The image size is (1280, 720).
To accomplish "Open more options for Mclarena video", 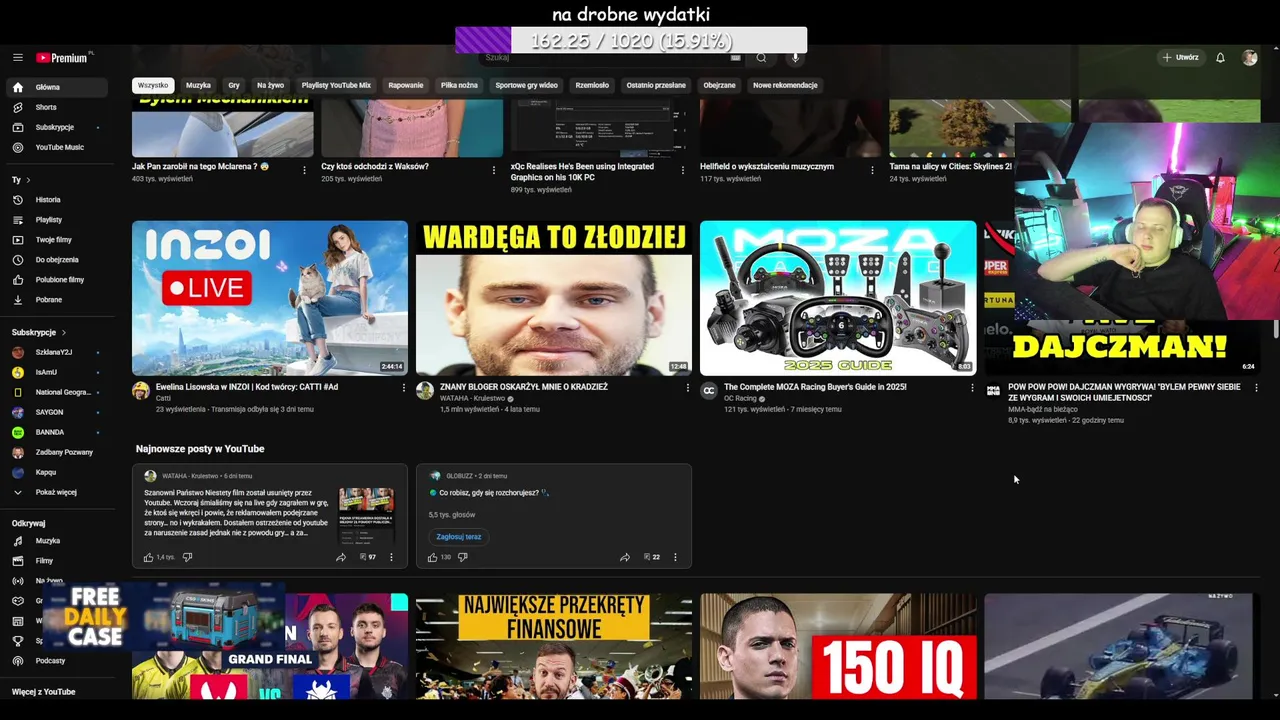I will pyautogui.click(x=304, y=170).
